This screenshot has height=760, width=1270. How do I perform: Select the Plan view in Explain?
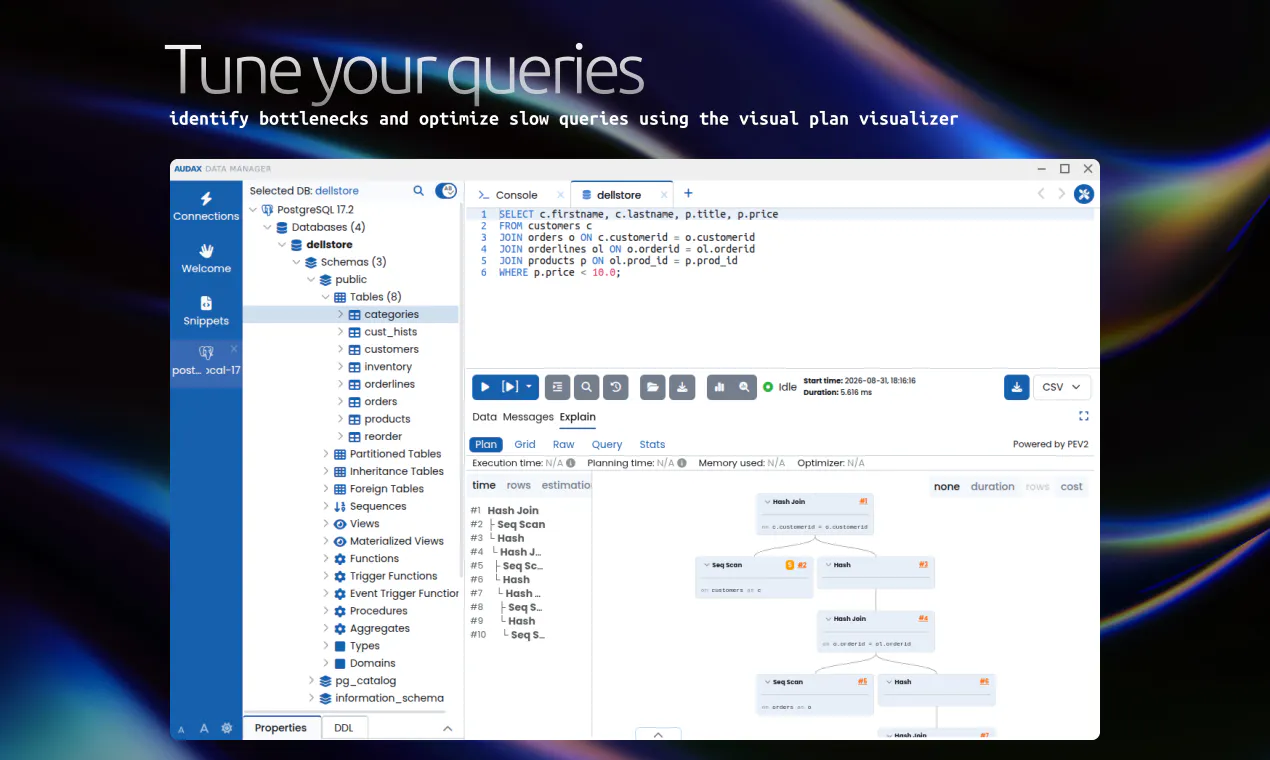tap(486, 445)
